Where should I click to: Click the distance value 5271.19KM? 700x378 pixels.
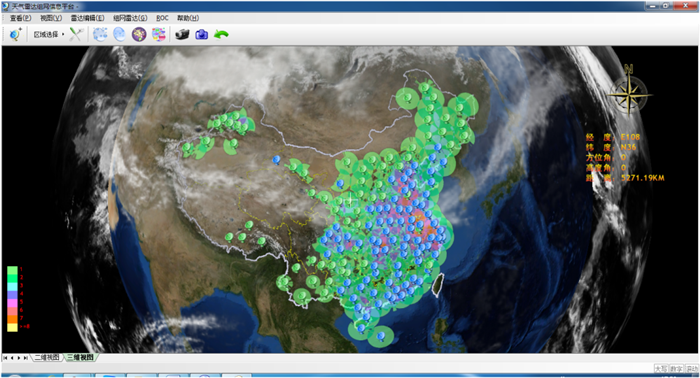[642, 178]
